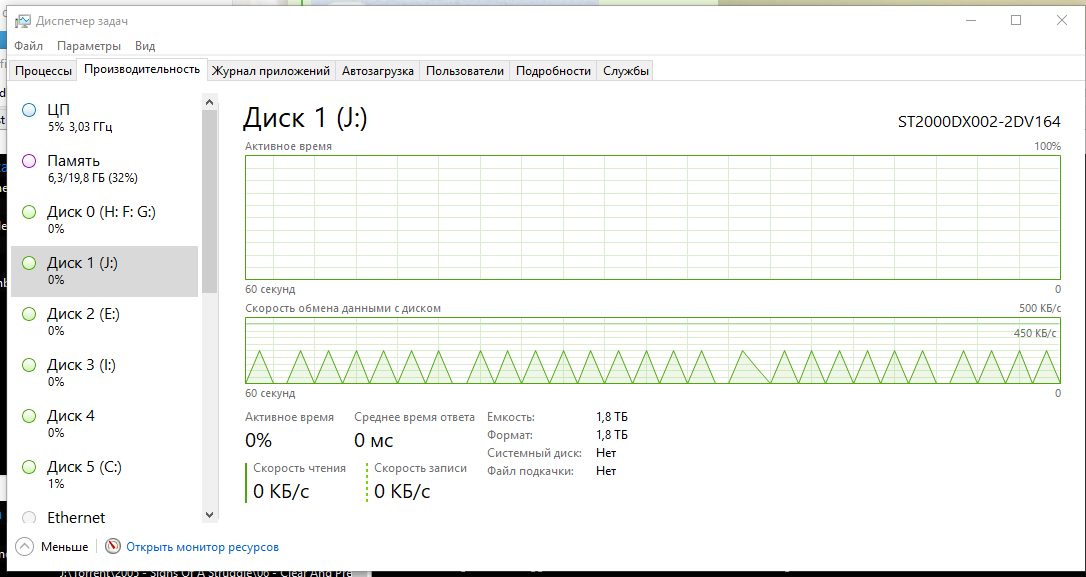Select Диск 0 (H: F: G:) entry

105,220
